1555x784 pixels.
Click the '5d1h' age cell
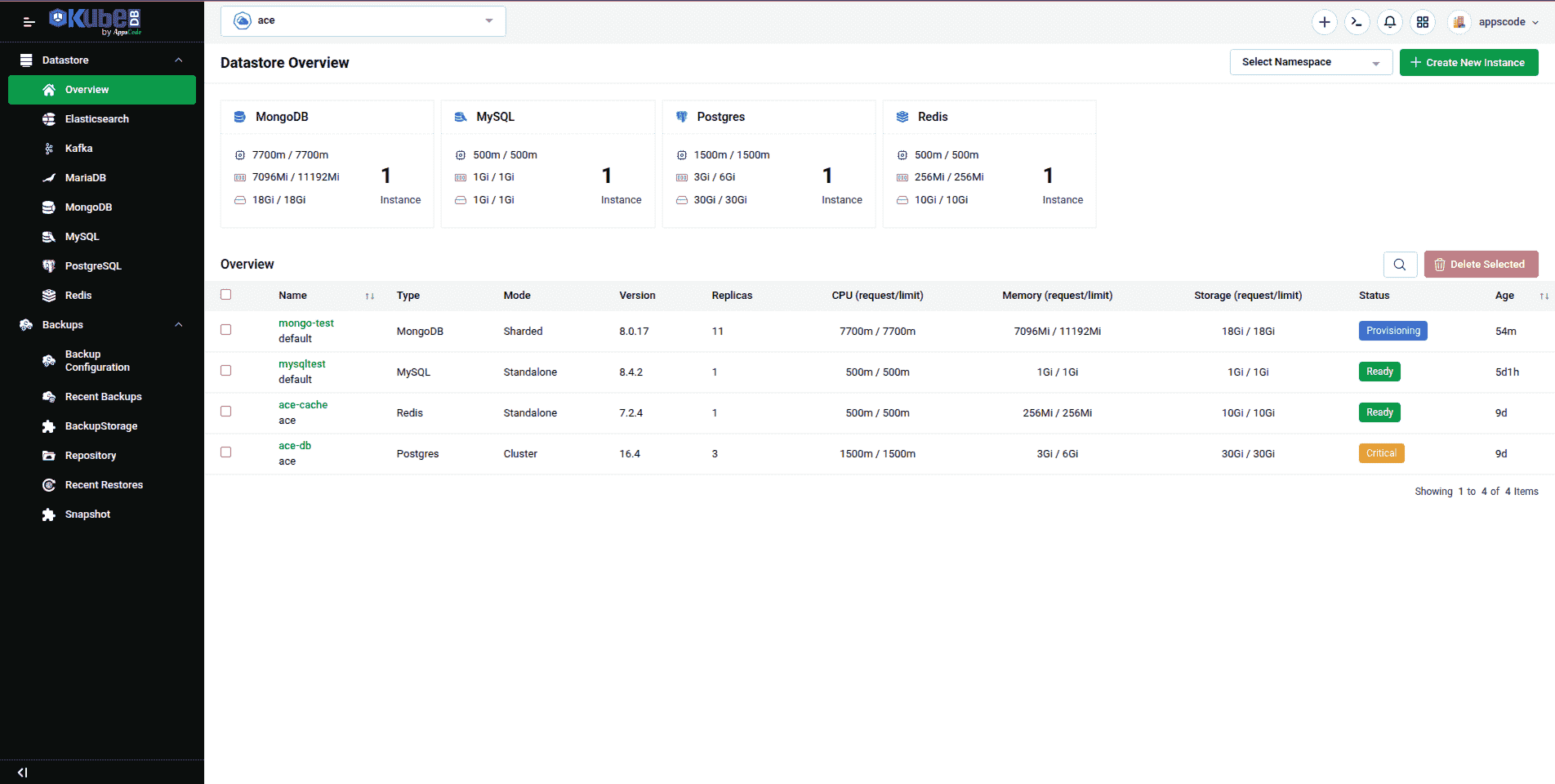pyautogui.click(x=1508, y=372)
